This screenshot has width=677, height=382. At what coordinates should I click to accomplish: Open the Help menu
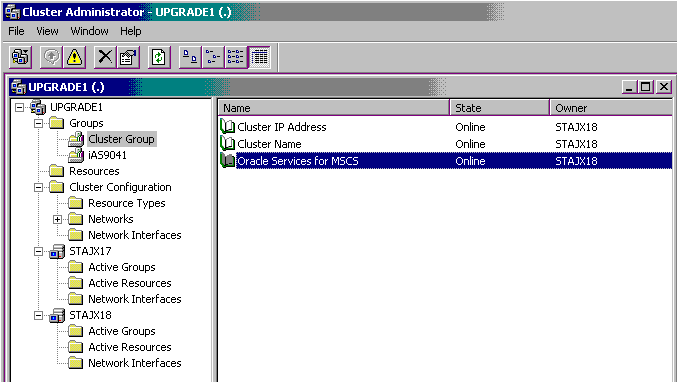(130, 31)
